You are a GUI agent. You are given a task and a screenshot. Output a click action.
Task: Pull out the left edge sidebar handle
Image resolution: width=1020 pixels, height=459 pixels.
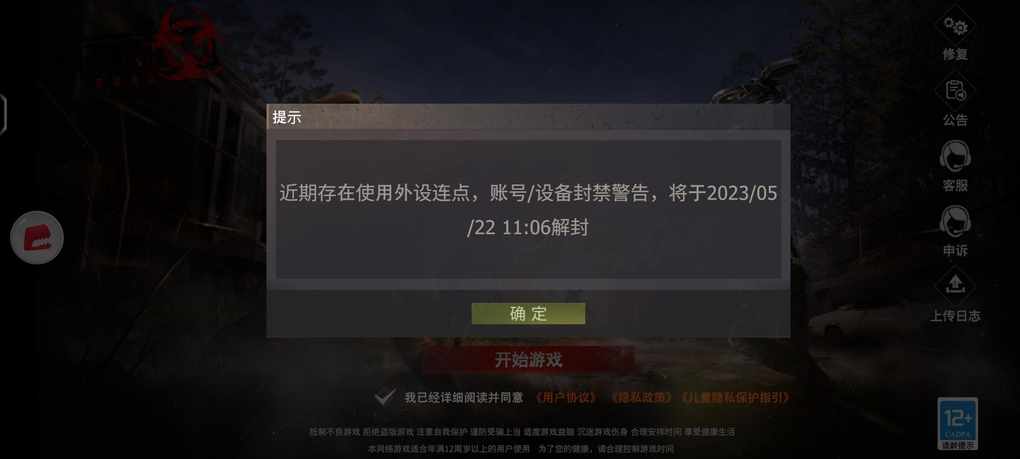click(x=3, y=114)
